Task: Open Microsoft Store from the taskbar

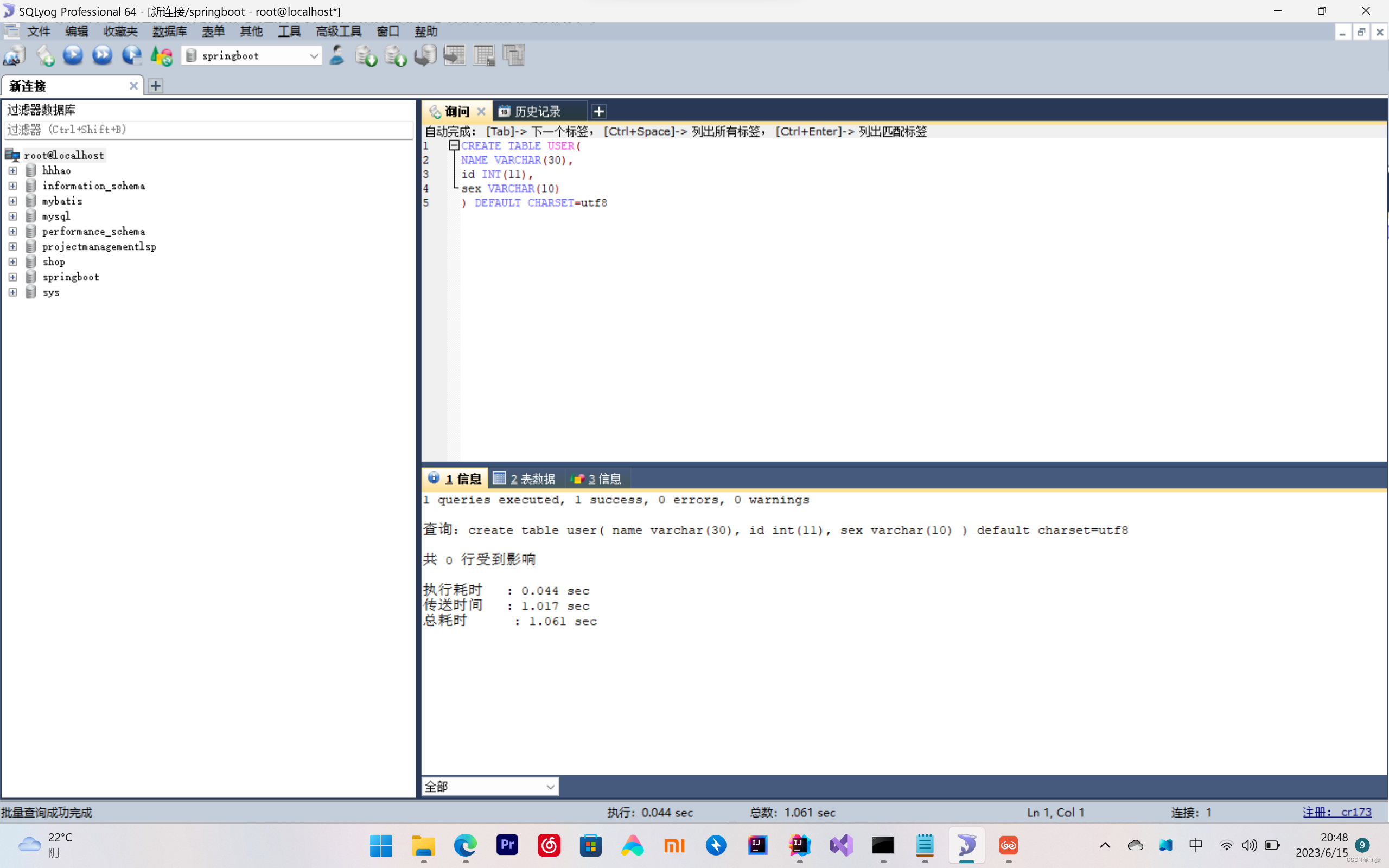Action: (591, 845)
